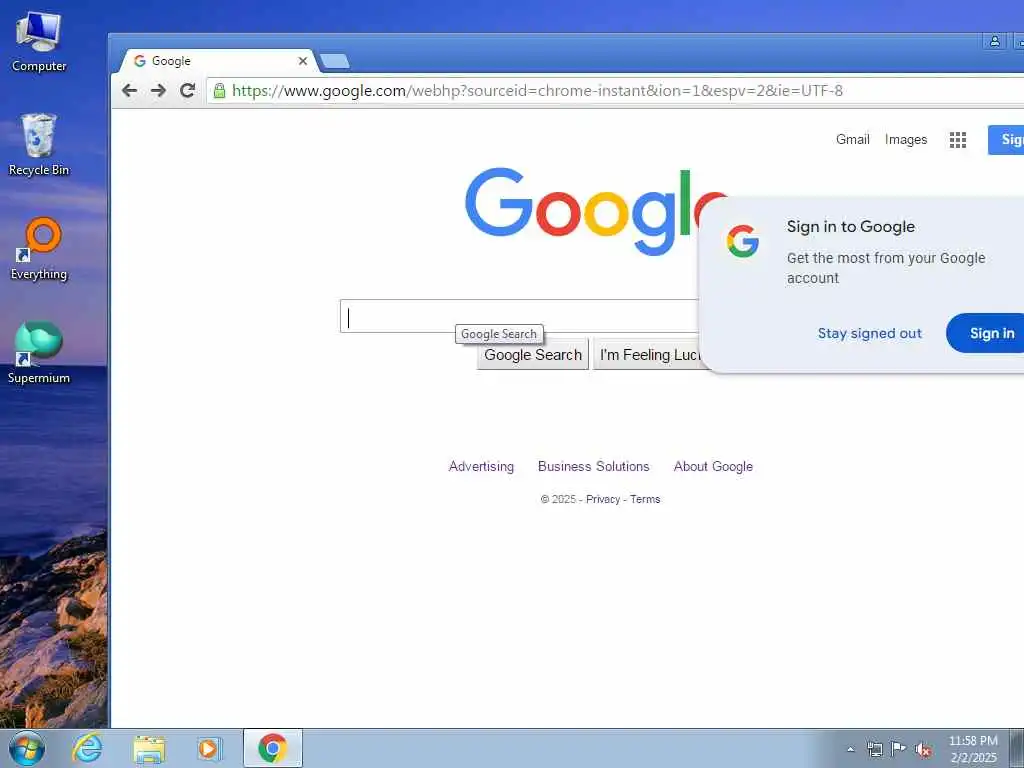Select the Recycle Bin desktop icon
1024x768 pixels.
(x=39, y=145)
